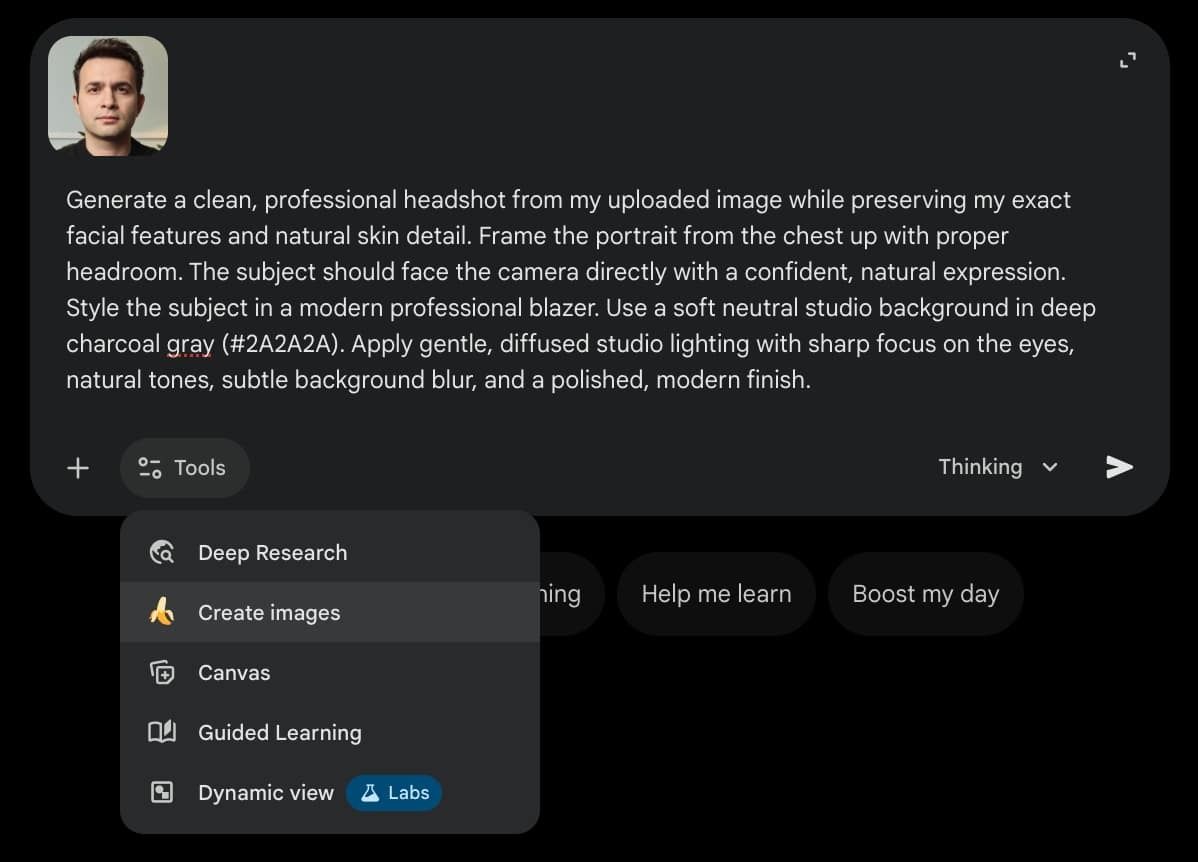Toggle the Tools menu button
The height and width of the screenshot is (862, 1198).
[x=184, y=468]
